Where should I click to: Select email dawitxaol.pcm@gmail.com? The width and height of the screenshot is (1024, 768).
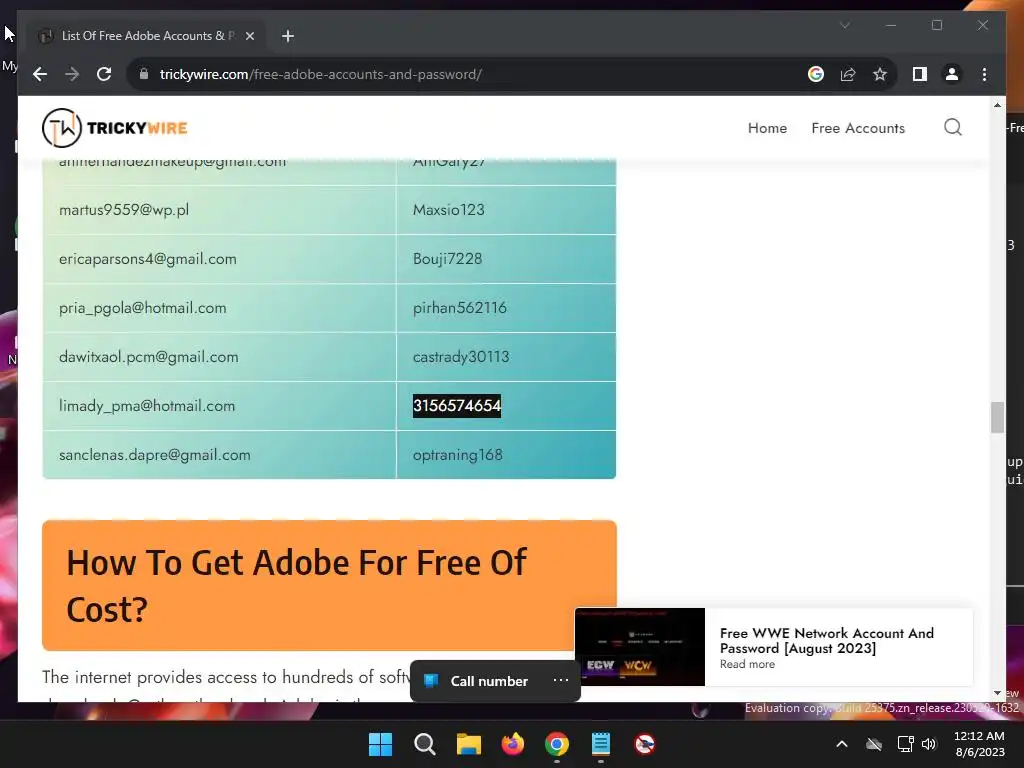click(149, 357)
